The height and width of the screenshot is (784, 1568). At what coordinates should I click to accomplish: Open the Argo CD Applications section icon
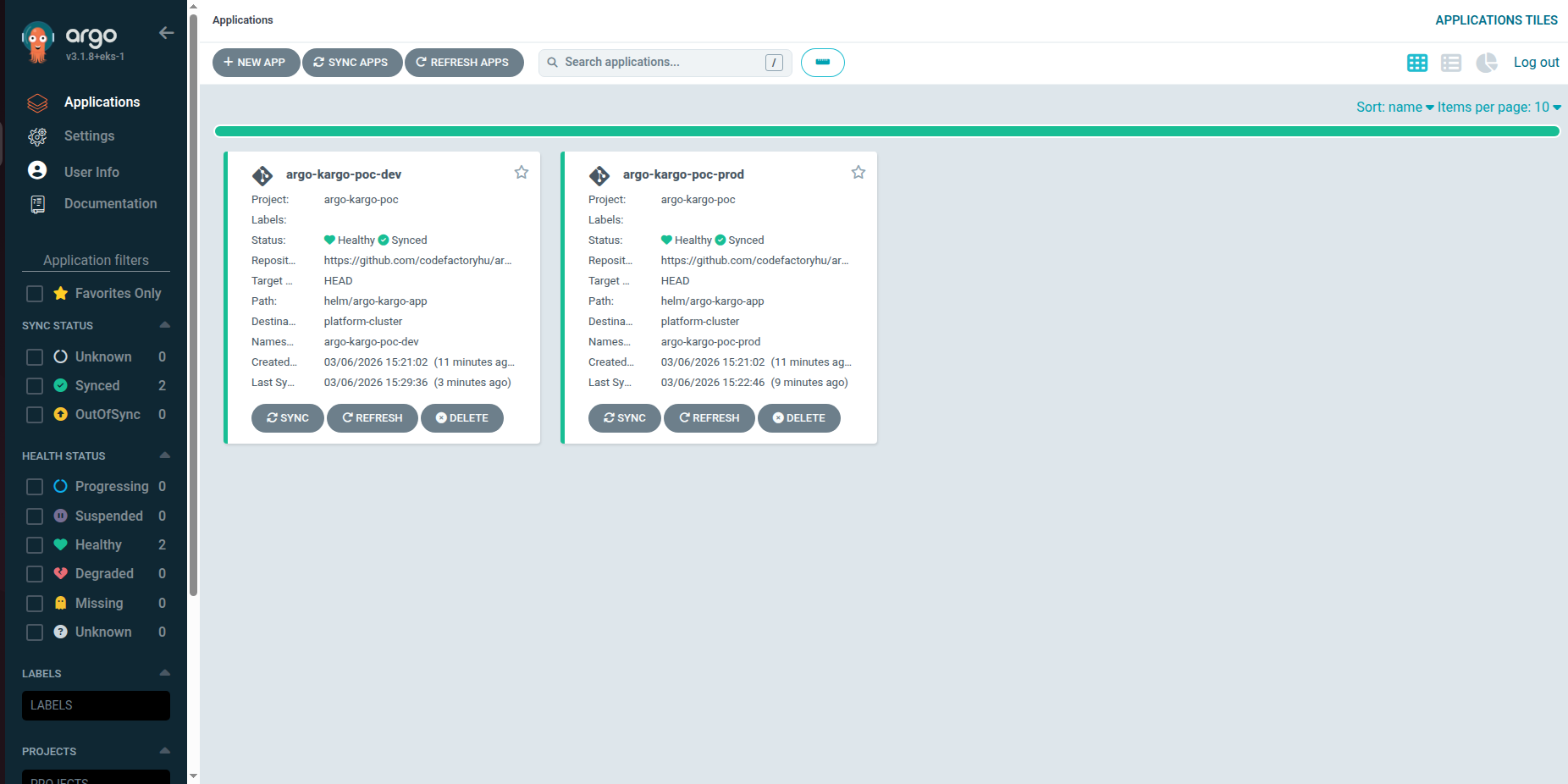point(37,102)
